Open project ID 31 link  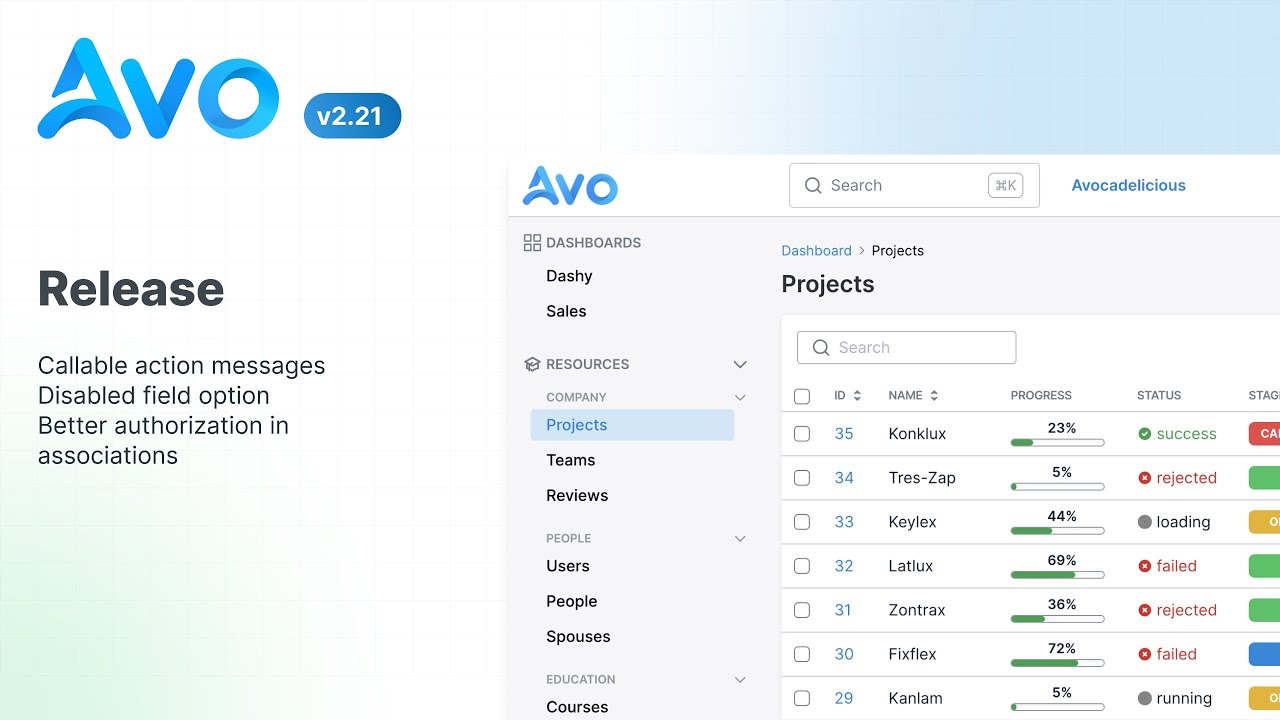(x=843, y=610)
